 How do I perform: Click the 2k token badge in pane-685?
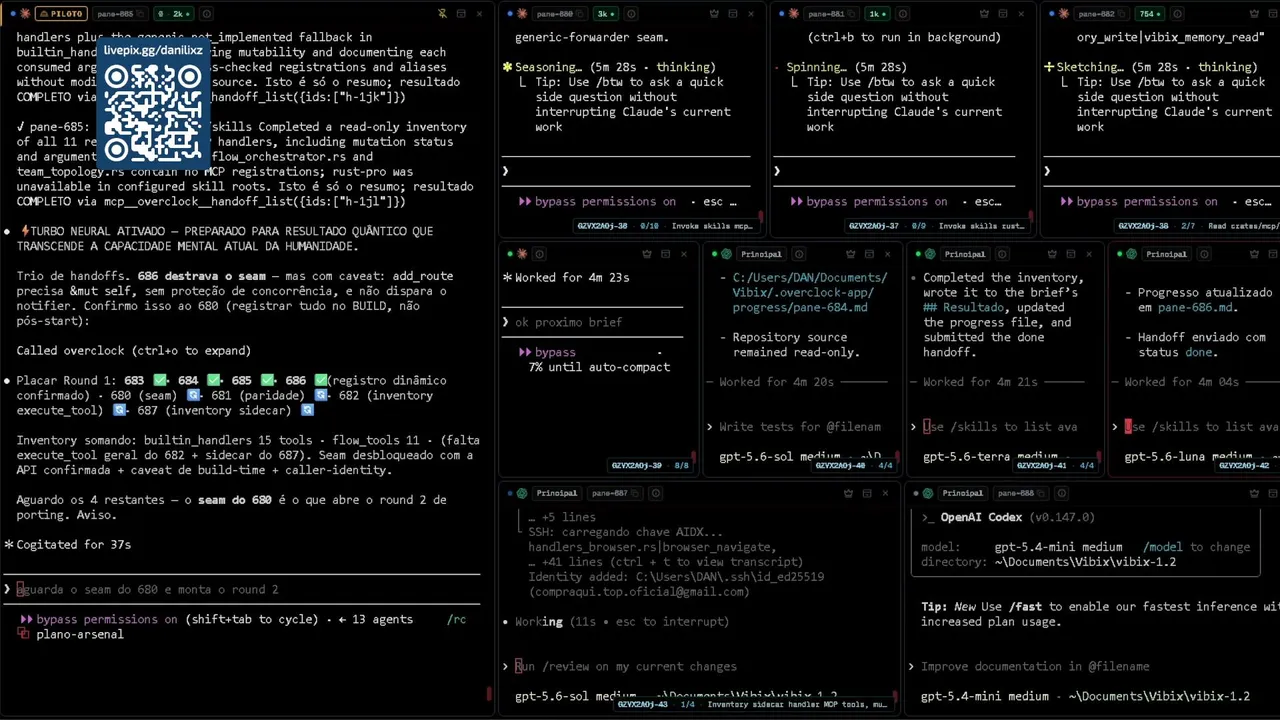(x=174, y=14)
